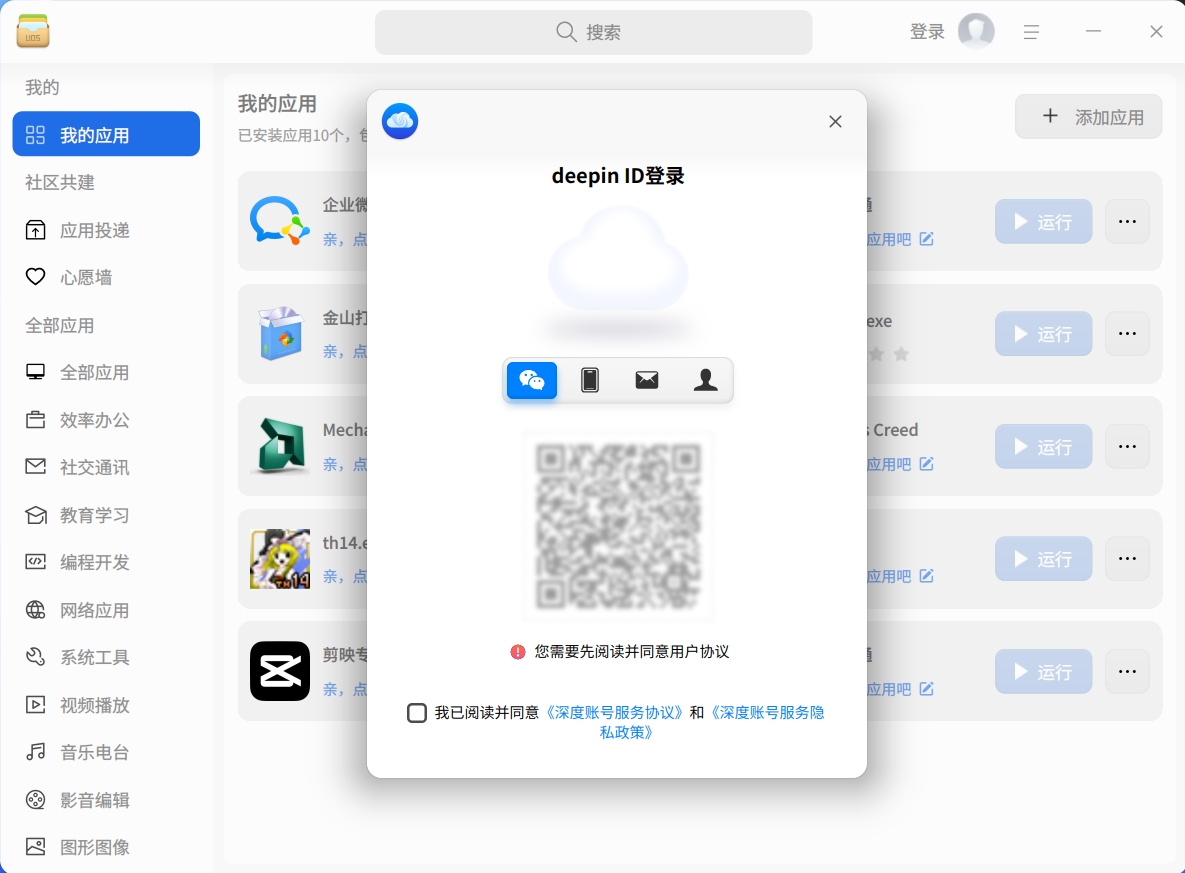Click the search box at top
Image resolution: width=1185 pixels, height=873 pixels.
pyautogui.click(x=593, y=33)
